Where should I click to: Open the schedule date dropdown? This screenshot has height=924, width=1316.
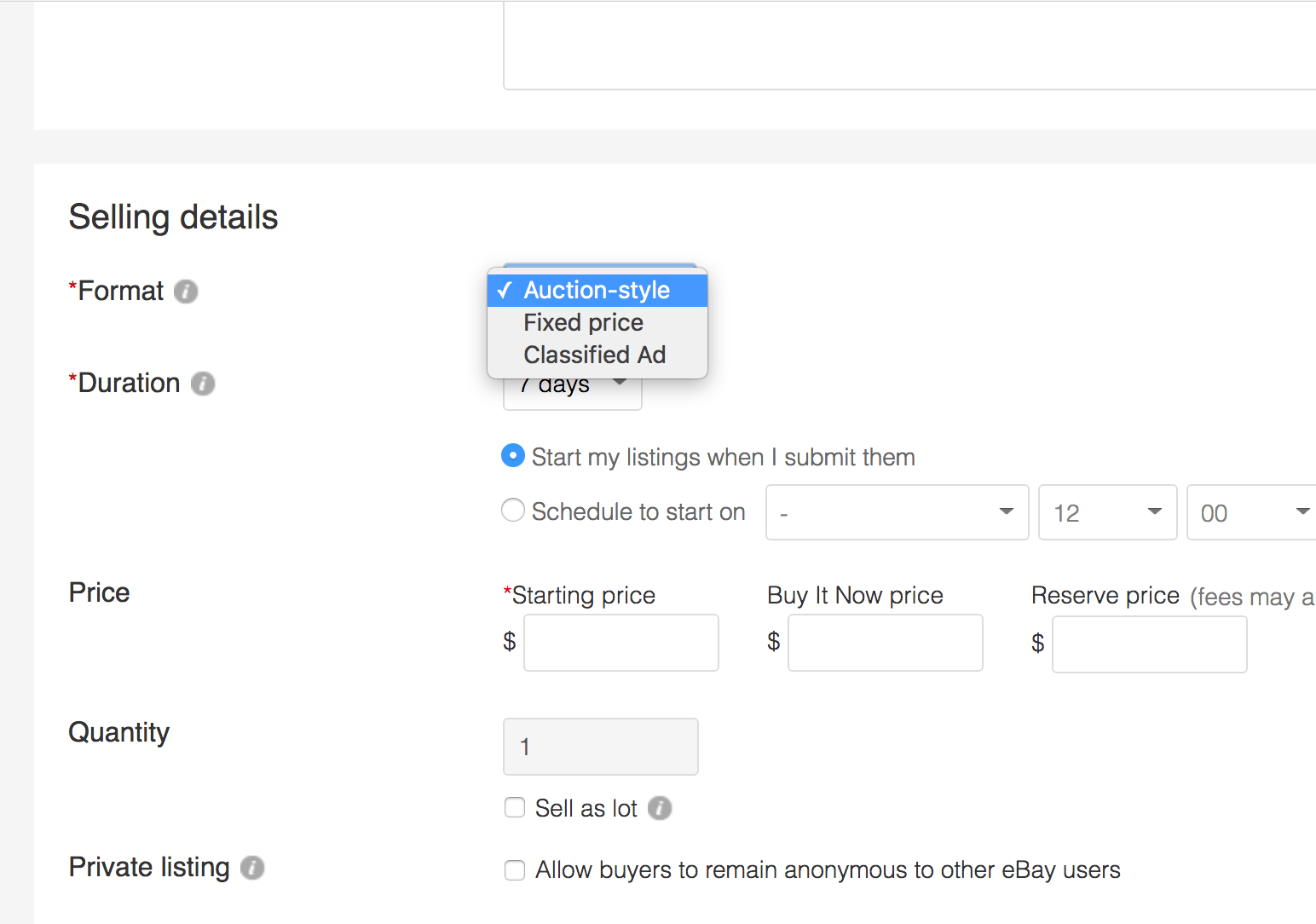pyautogui.click(x=896, y=512)
